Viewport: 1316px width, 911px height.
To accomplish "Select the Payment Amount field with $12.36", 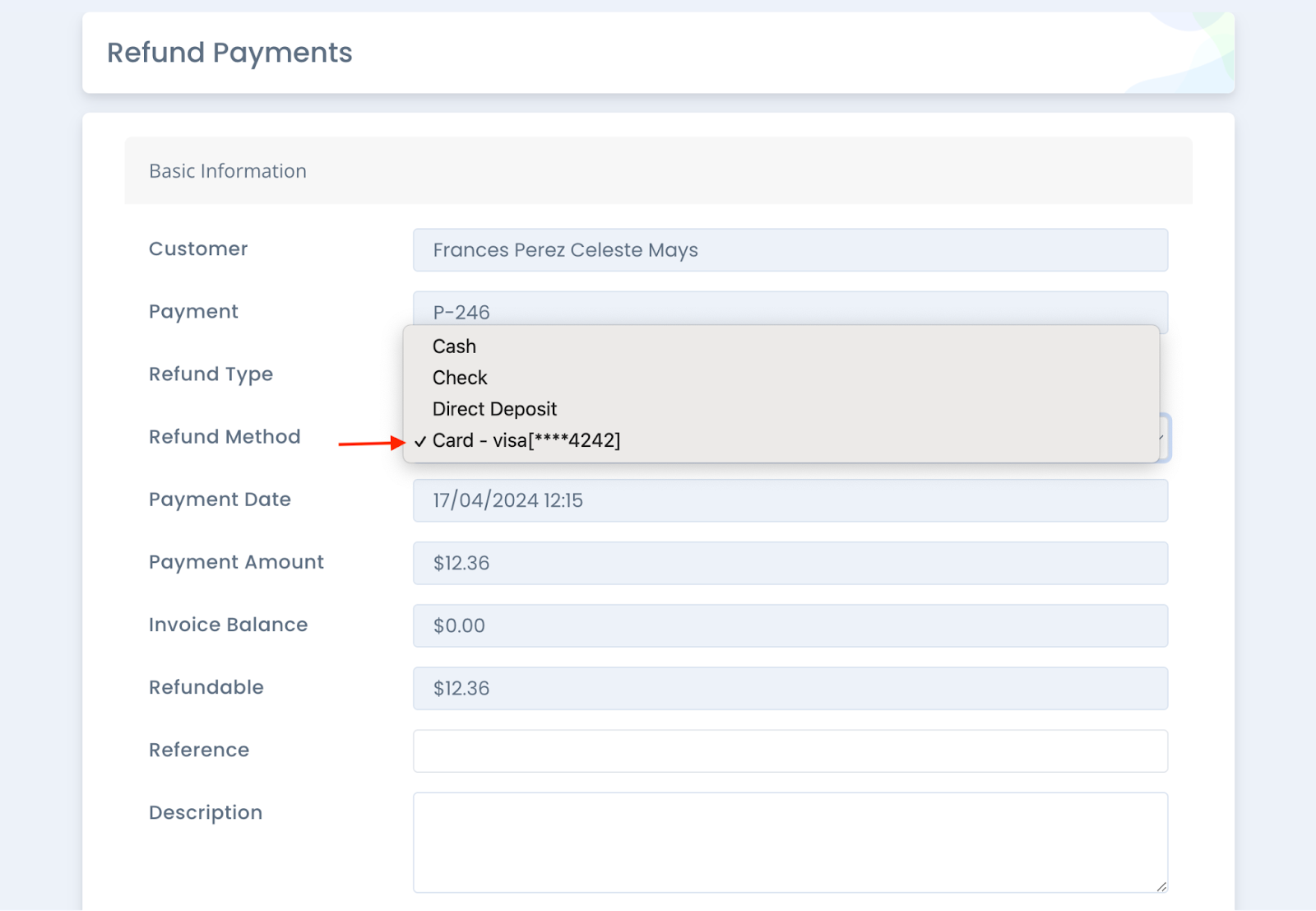I will click(x=790, y=563).
